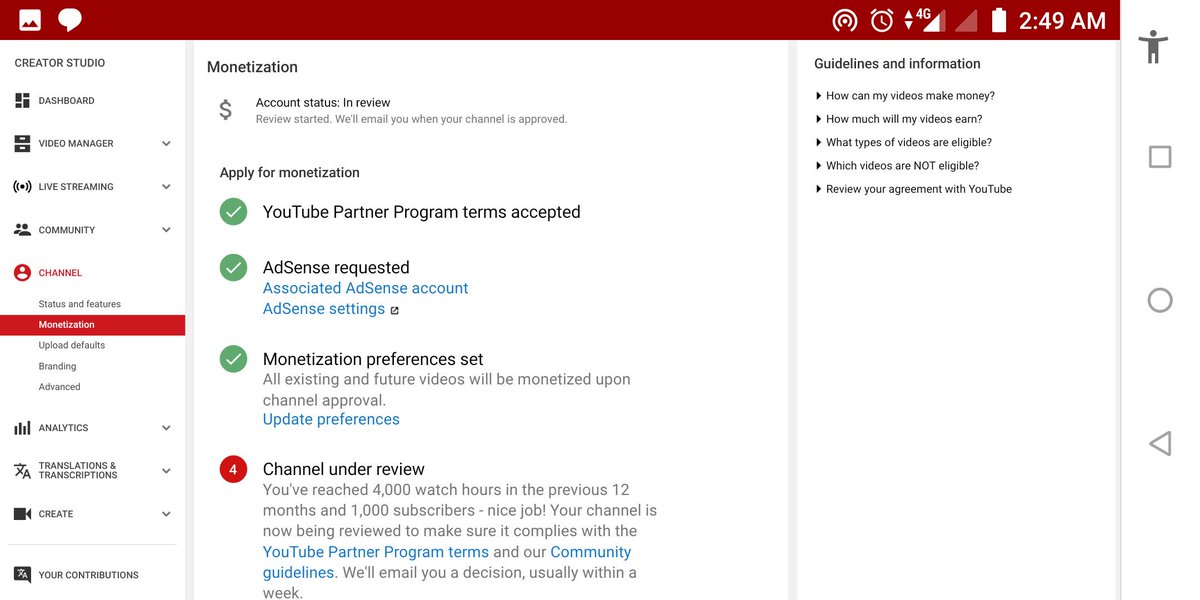Tap the Android recent apps square button
The width and height of the screenshot is (1200, 600).
coord(1160,157)
